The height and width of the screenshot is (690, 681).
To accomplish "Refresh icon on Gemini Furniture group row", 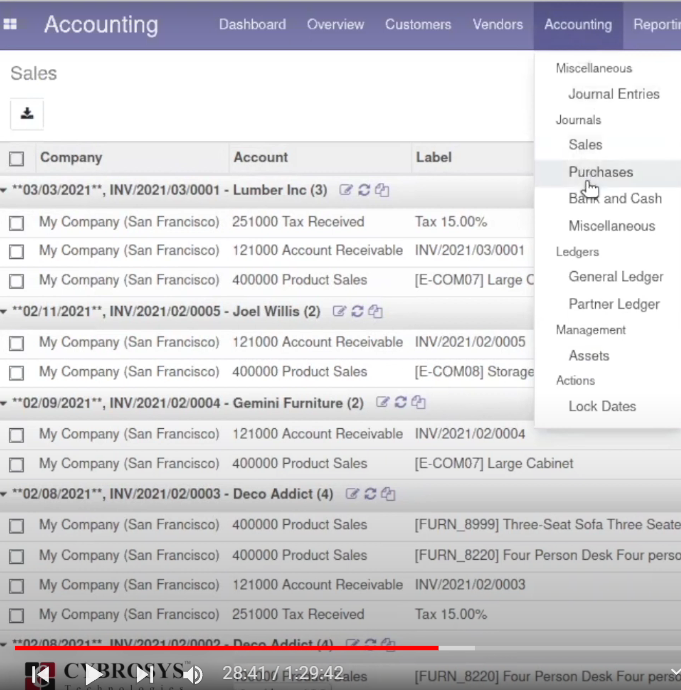I will 400,402.
